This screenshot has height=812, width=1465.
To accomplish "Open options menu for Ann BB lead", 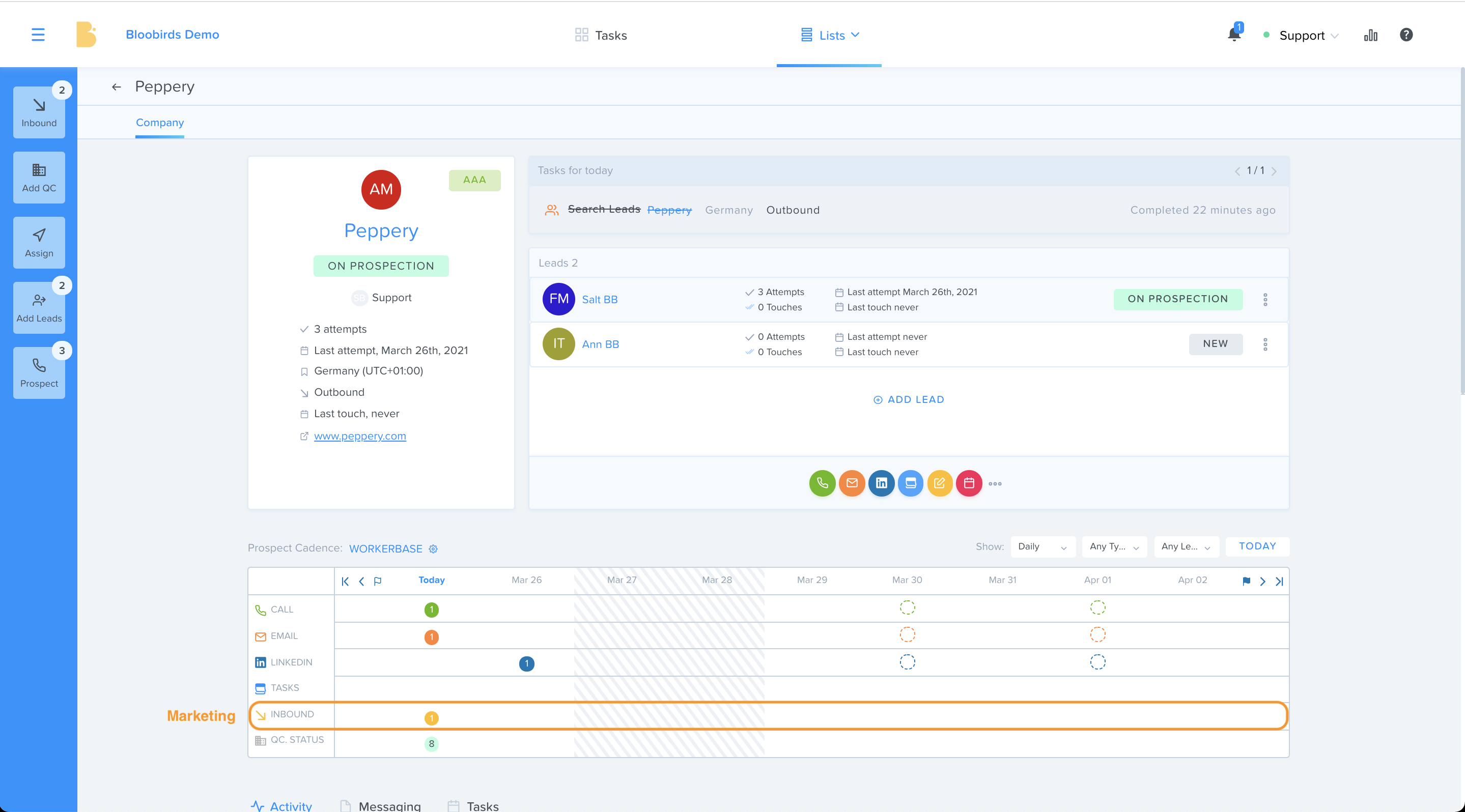I will 1265,344.
